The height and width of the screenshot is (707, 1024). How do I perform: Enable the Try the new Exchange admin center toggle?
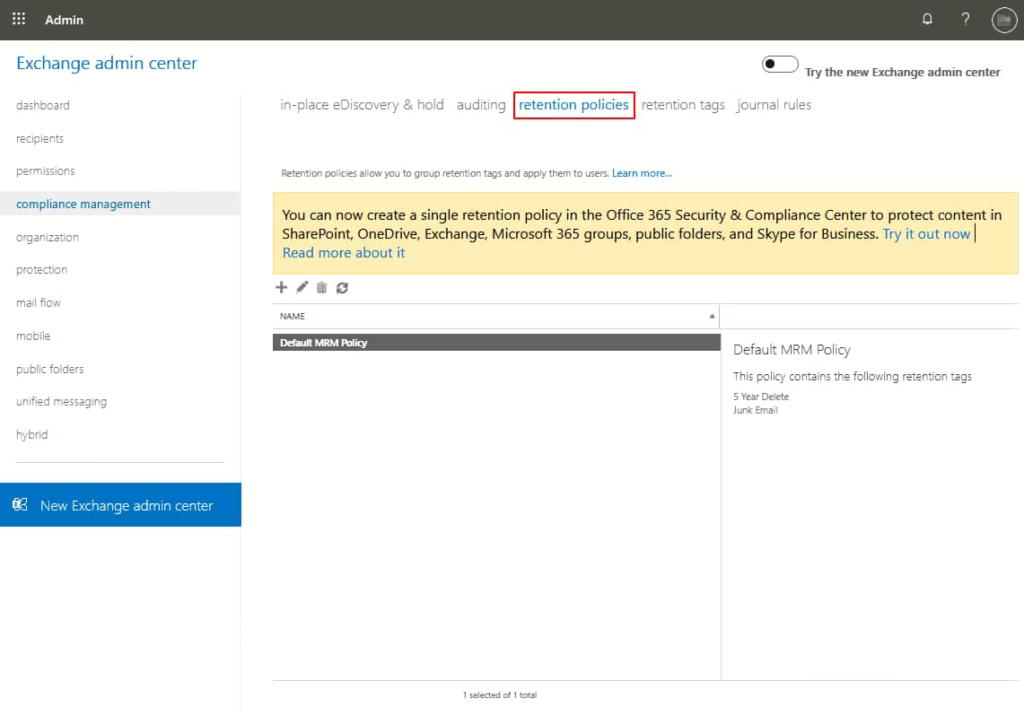pyautogui.click(x=779, y=63)
